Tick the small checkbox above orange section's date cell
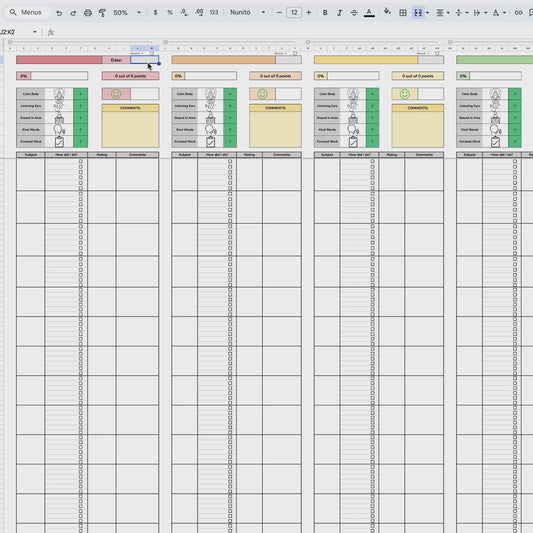533x533 pixels. [295, 53]
